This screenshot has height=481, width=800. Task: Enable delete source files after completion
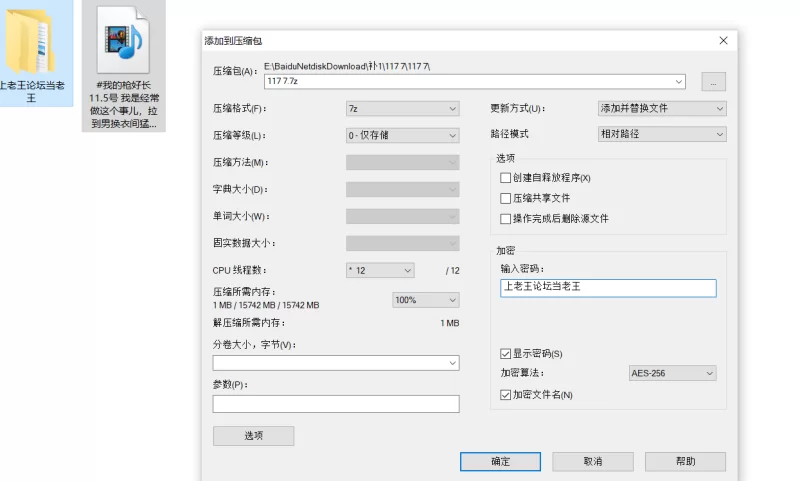pyautogui.click(x=505, y=218)
